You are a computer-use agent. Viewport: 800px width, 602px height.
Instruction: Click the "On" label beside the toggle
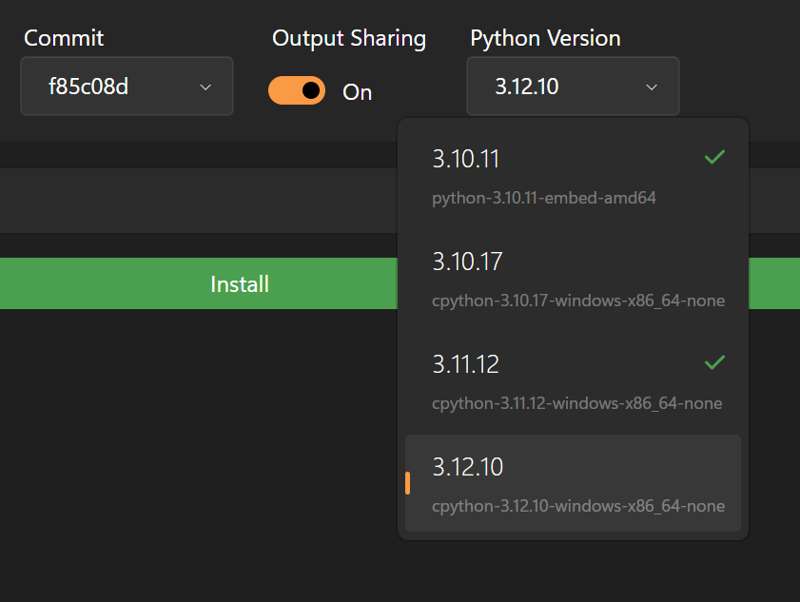(357, 92)
